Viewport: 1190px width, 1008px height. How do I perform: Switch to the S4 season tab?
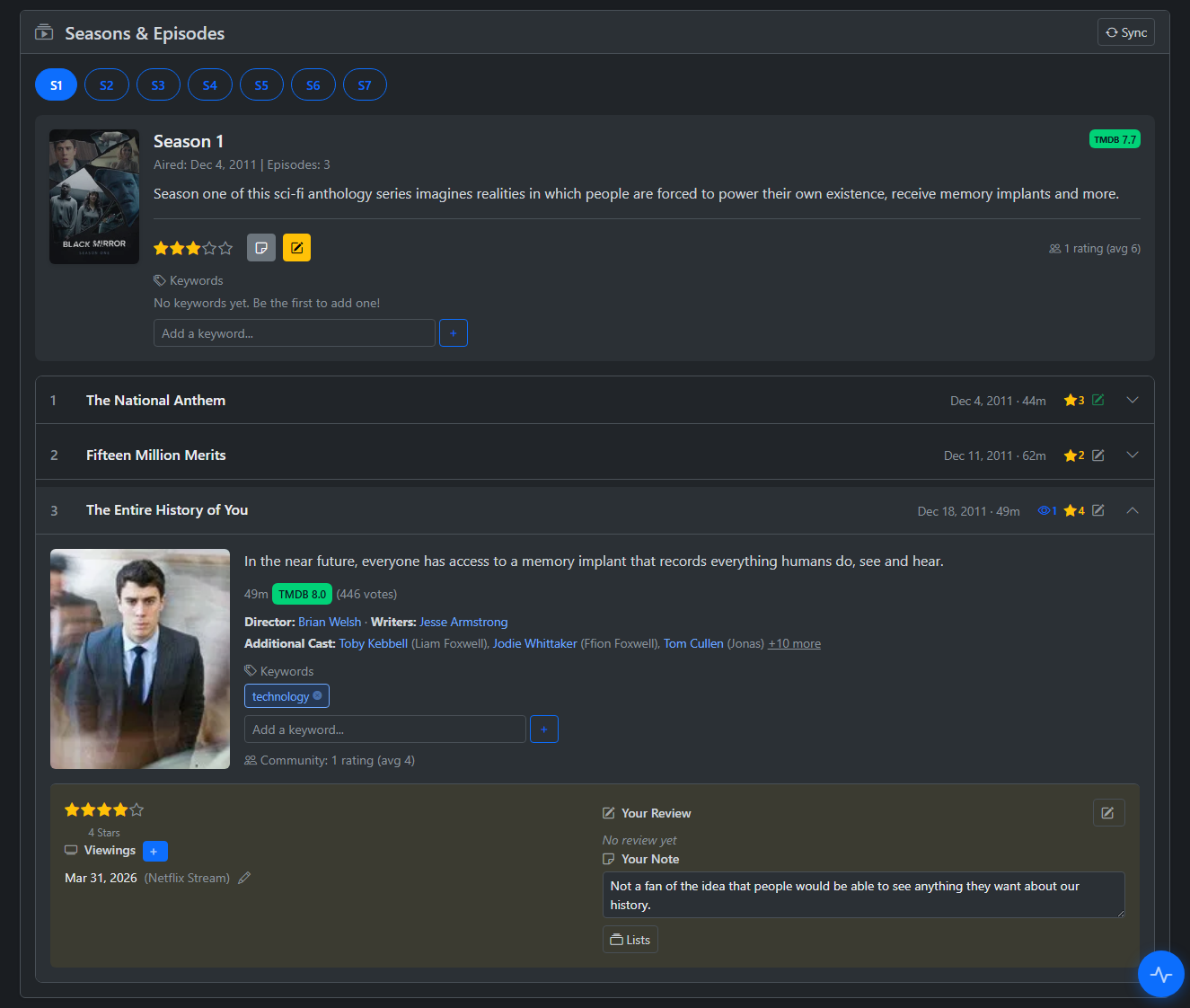click(x=210, y=85)
